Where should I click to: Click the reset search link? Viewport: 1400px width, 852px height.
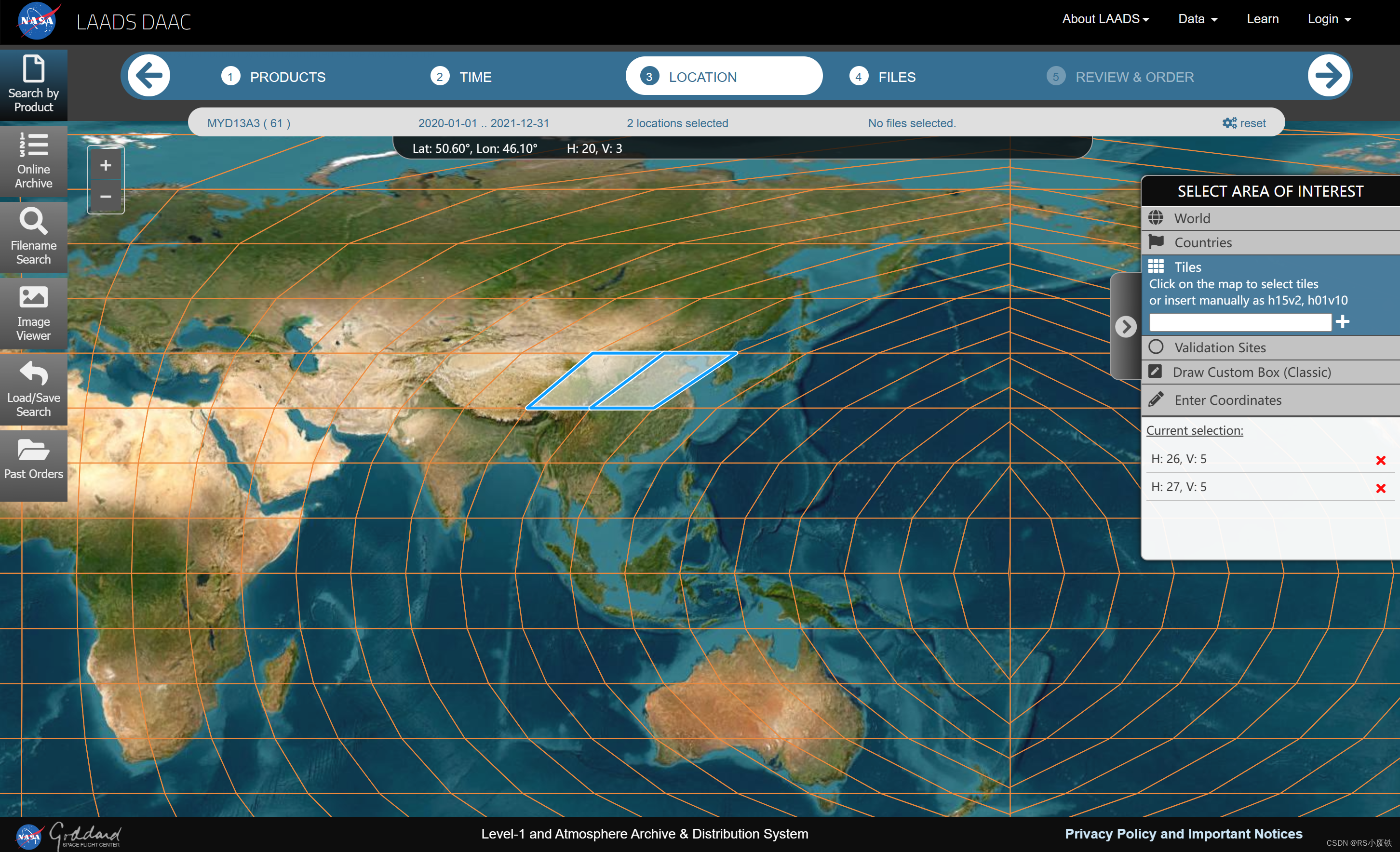[1244, 123]
